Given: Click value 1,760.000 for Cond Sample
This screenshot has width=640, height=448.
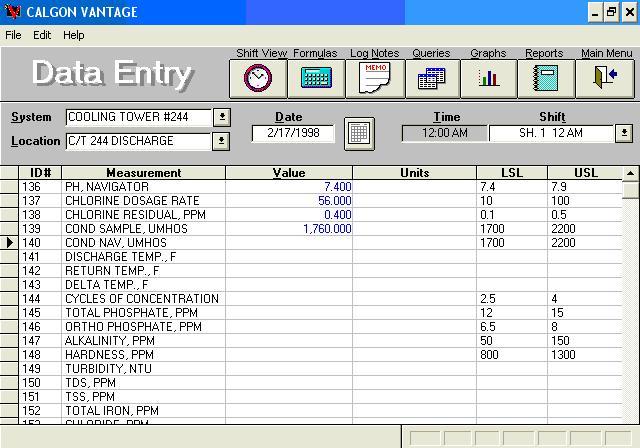Looking at the screenshot, I should click(x=289, y=229).
